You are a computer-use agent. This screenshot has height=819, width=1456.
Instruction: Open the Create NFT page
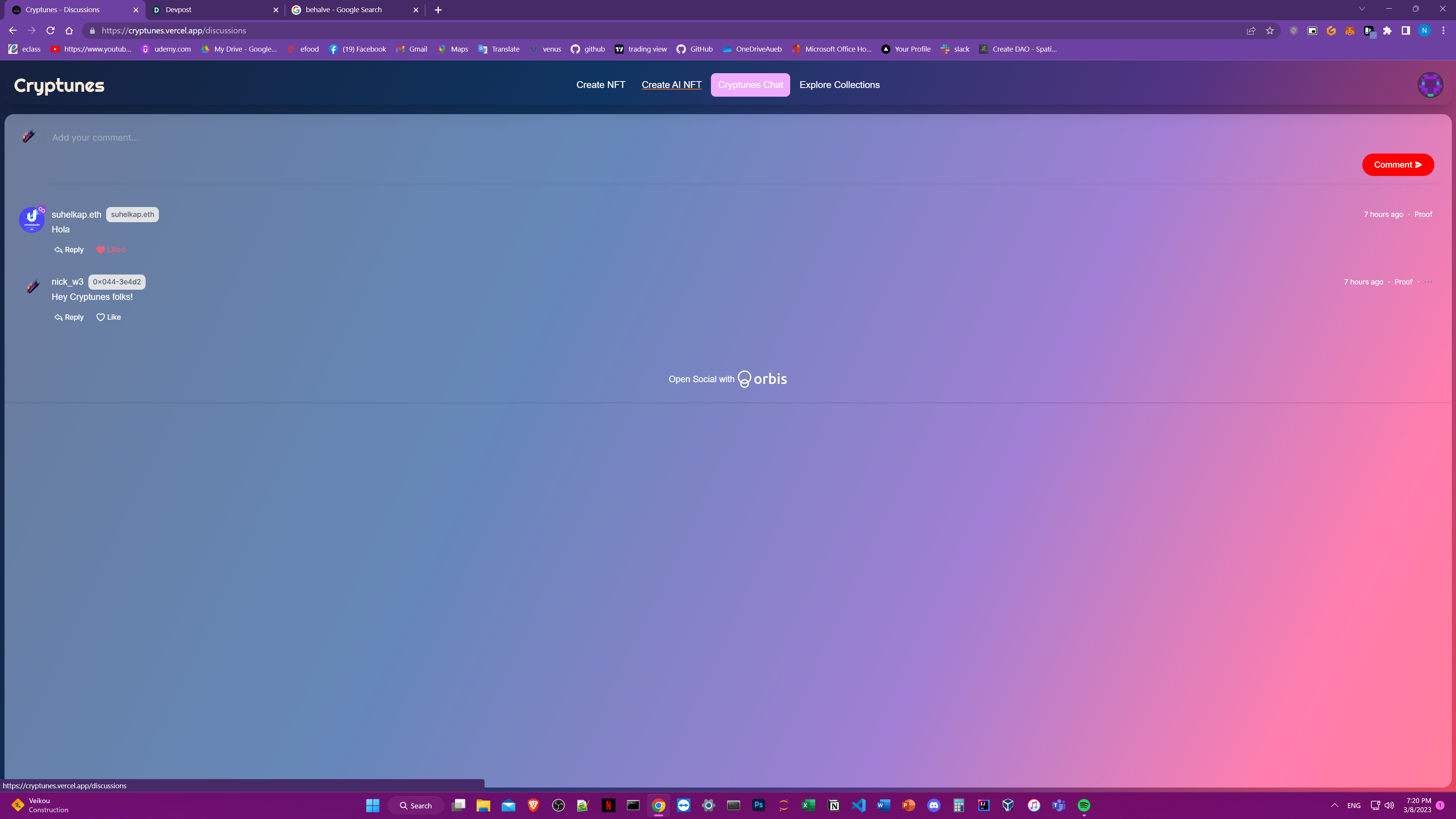coord(600,85)
